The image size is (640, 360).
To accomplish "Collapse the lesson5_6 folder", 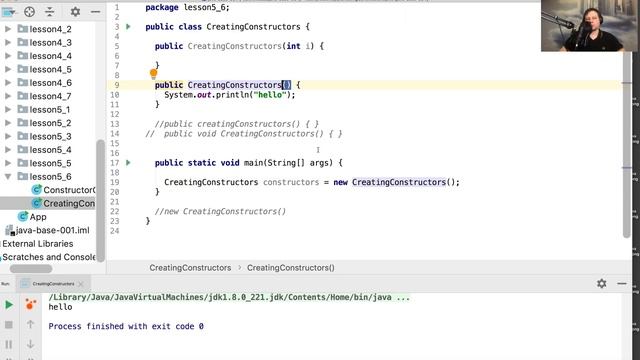I will click(x=8, y=177).
